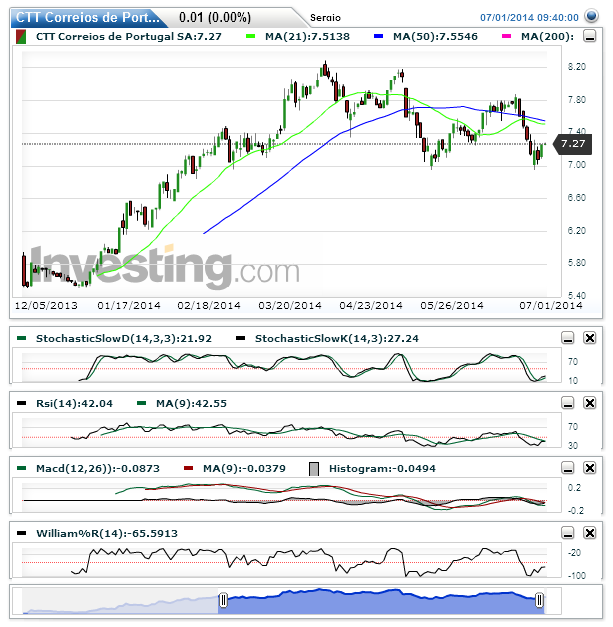Image resolution: width=613 pixels, height=627 pixels.
Task: Click the CTT Correios de Portugal SA:7.27 label
Action: point(129,37)
